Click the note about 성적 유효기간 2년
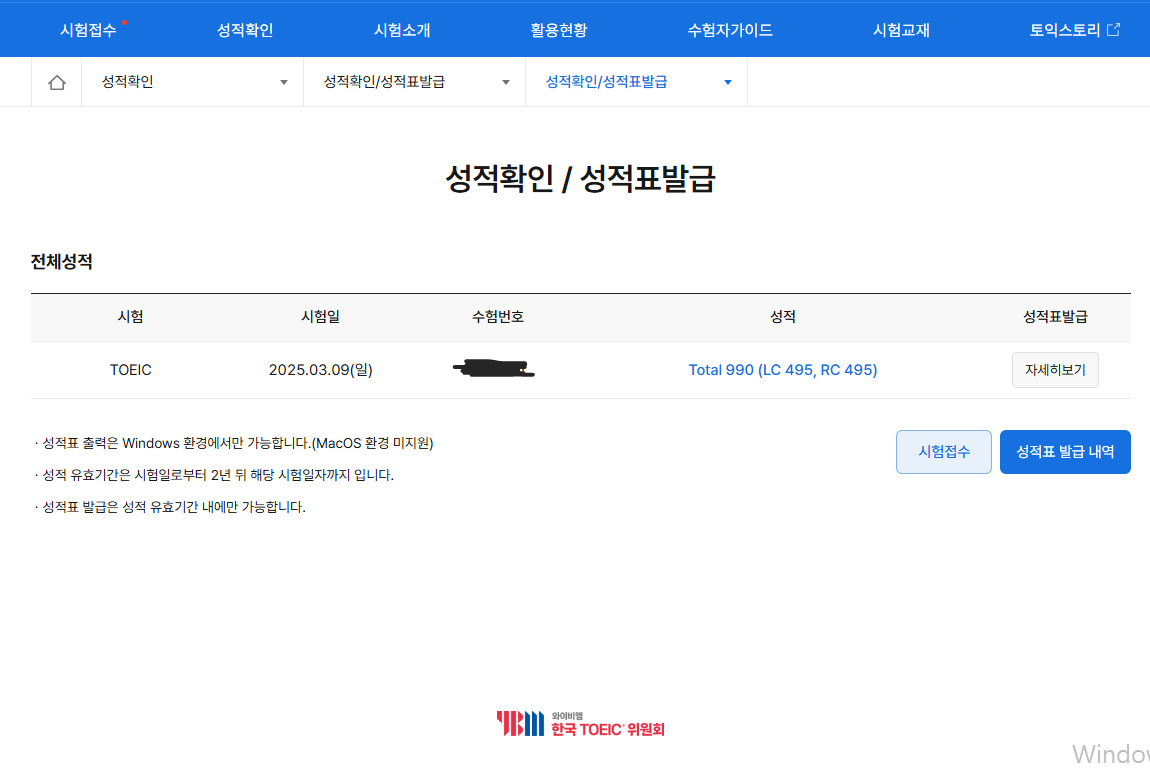1150x770 pixels. 214,475
